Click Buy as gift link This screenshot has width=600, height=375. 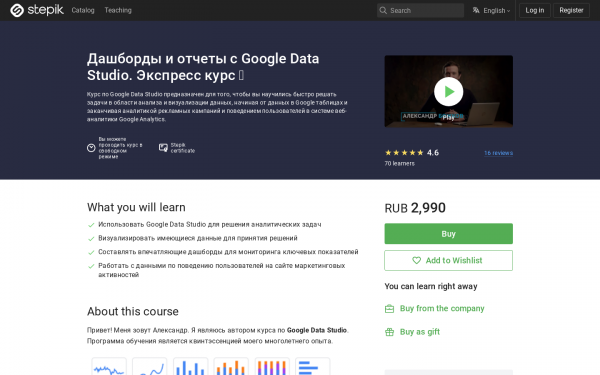[420, 332]
